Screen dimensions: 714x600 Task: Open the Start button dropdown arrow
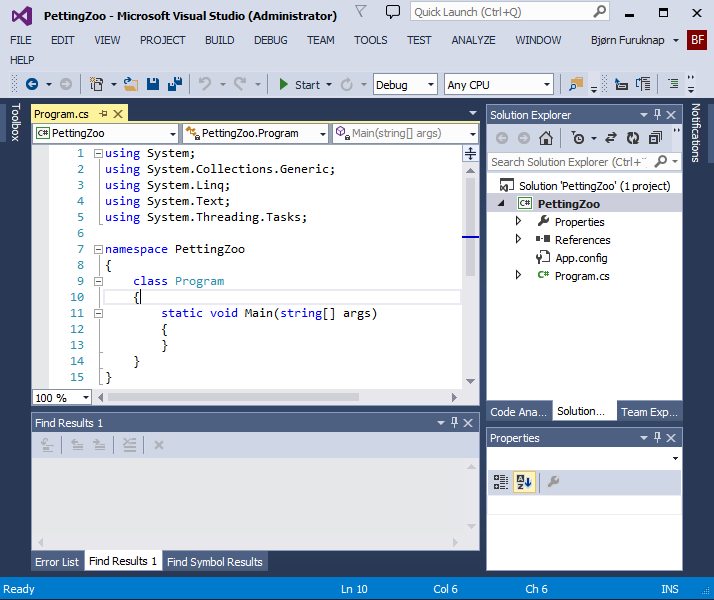(x=329, y=85)
